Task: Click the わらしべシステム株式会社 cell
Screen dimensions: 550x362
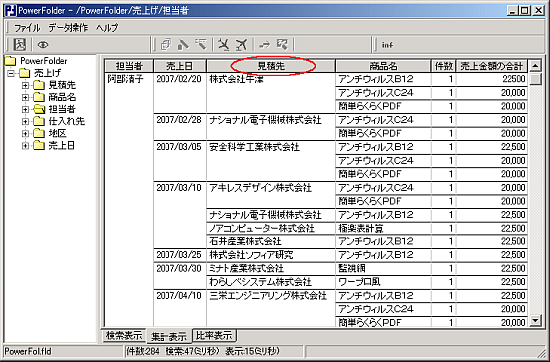Action: tap(271, 282)
